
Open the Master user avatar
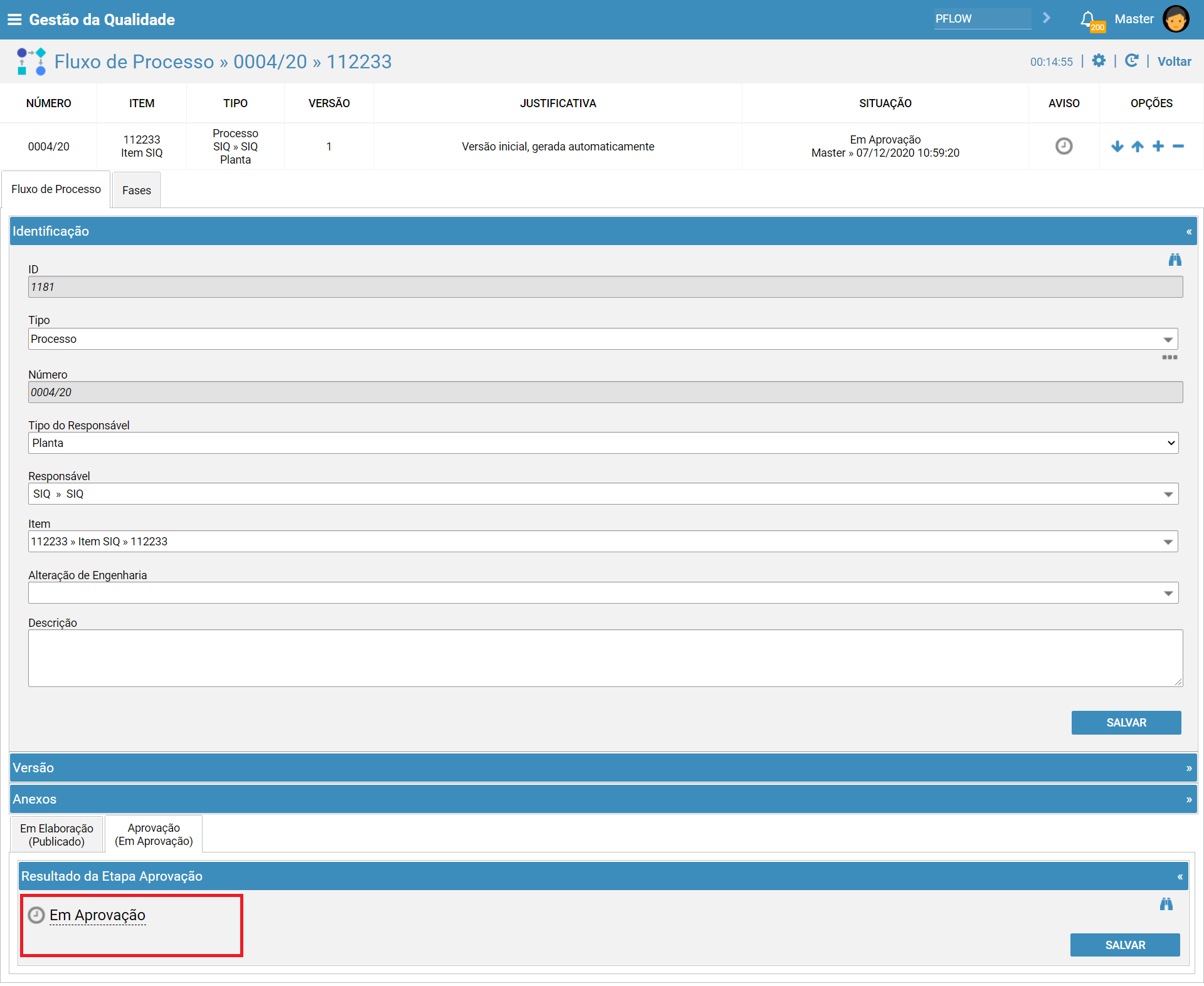(1176, 19)
